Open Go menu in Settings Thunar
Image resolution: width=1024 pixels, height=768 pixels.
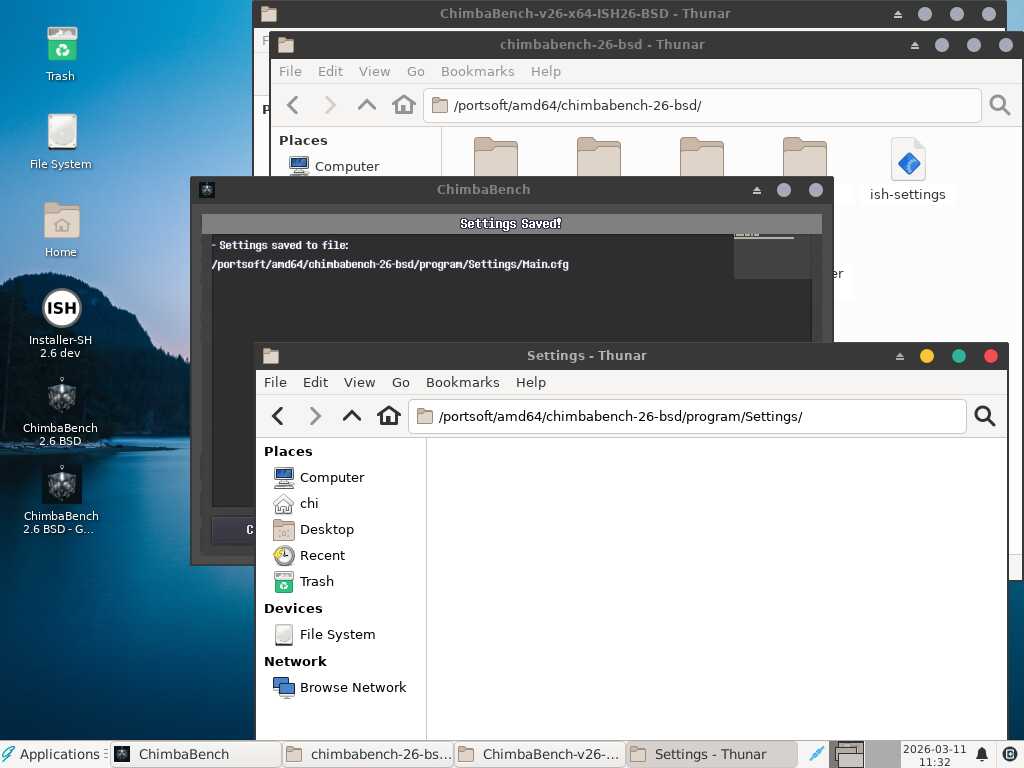point(400,383)
